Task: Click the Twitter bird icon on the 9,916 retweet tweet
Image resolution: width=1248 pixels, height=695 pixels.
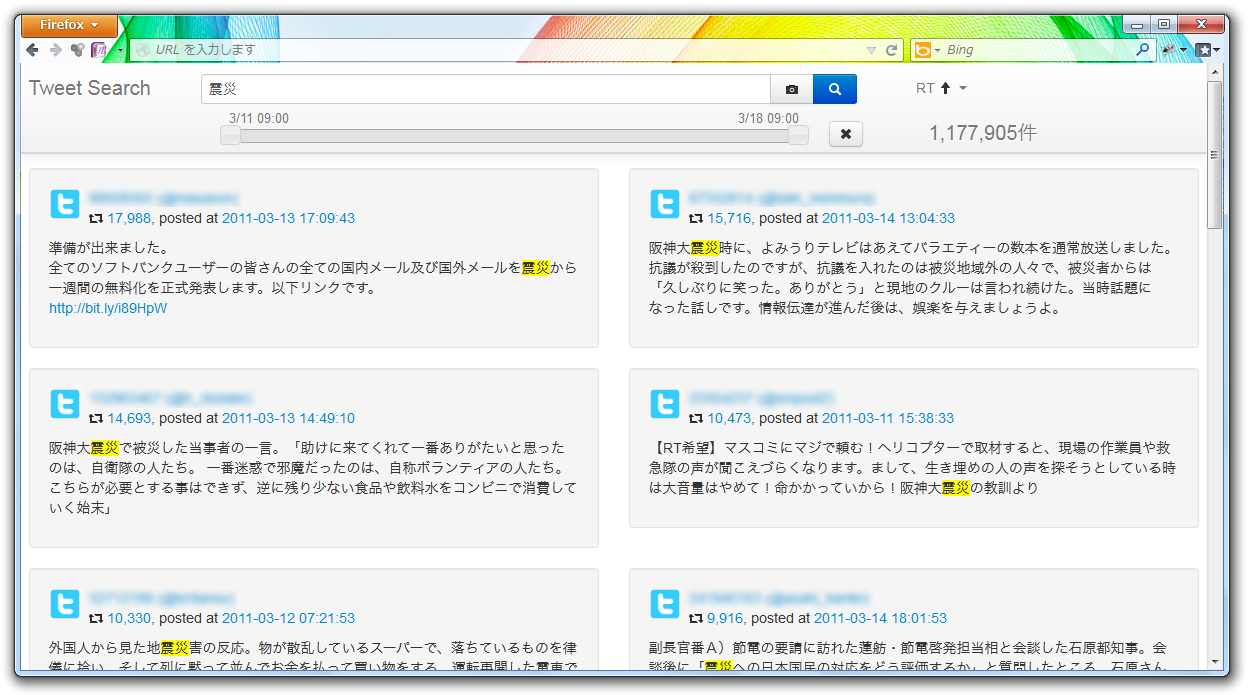Action: pos(665,604)
